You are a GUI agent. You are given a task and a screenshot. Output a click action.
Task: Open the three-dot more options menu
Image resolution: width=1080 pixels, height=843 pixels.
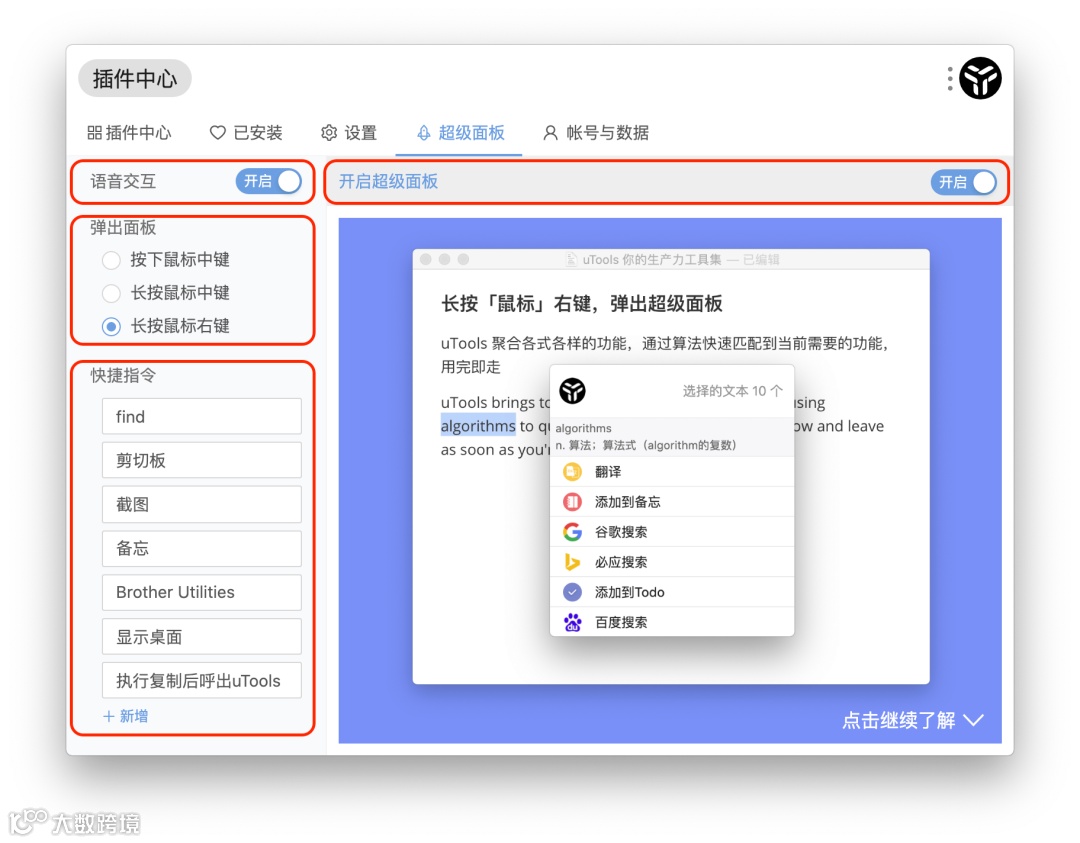(950, 79)
